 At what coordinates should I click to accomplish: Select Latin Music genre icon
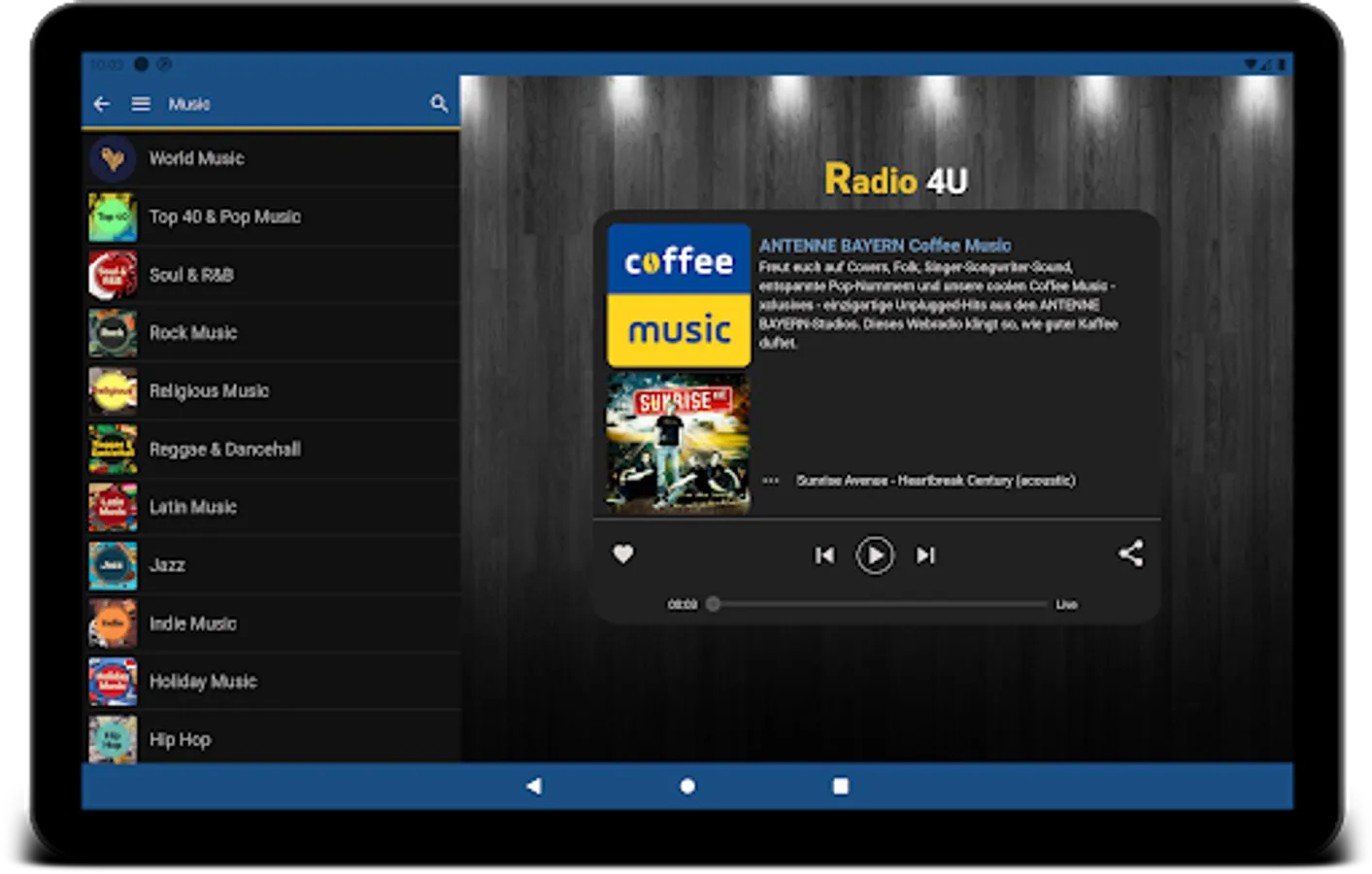click(x=113, y=507)
